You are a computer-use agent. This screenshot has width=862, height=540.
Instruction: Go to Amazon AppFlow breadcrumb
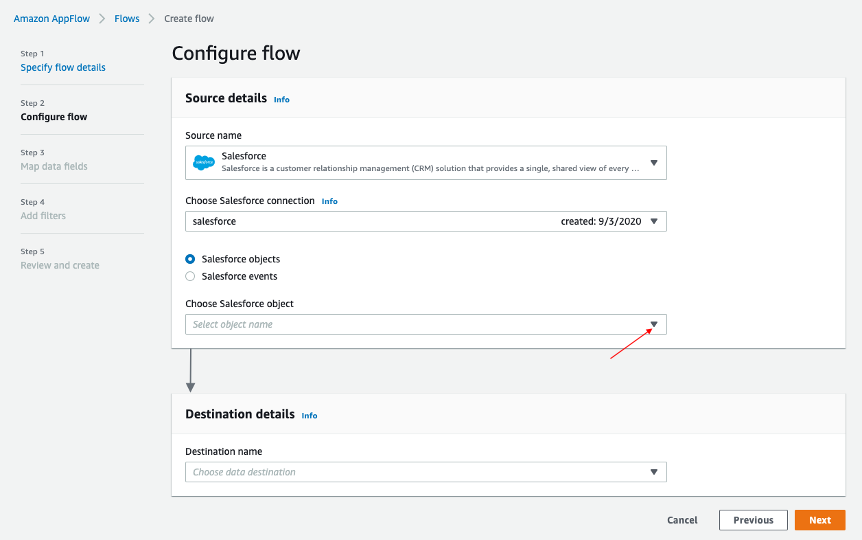pyautogui.click(x=52, y=19)
